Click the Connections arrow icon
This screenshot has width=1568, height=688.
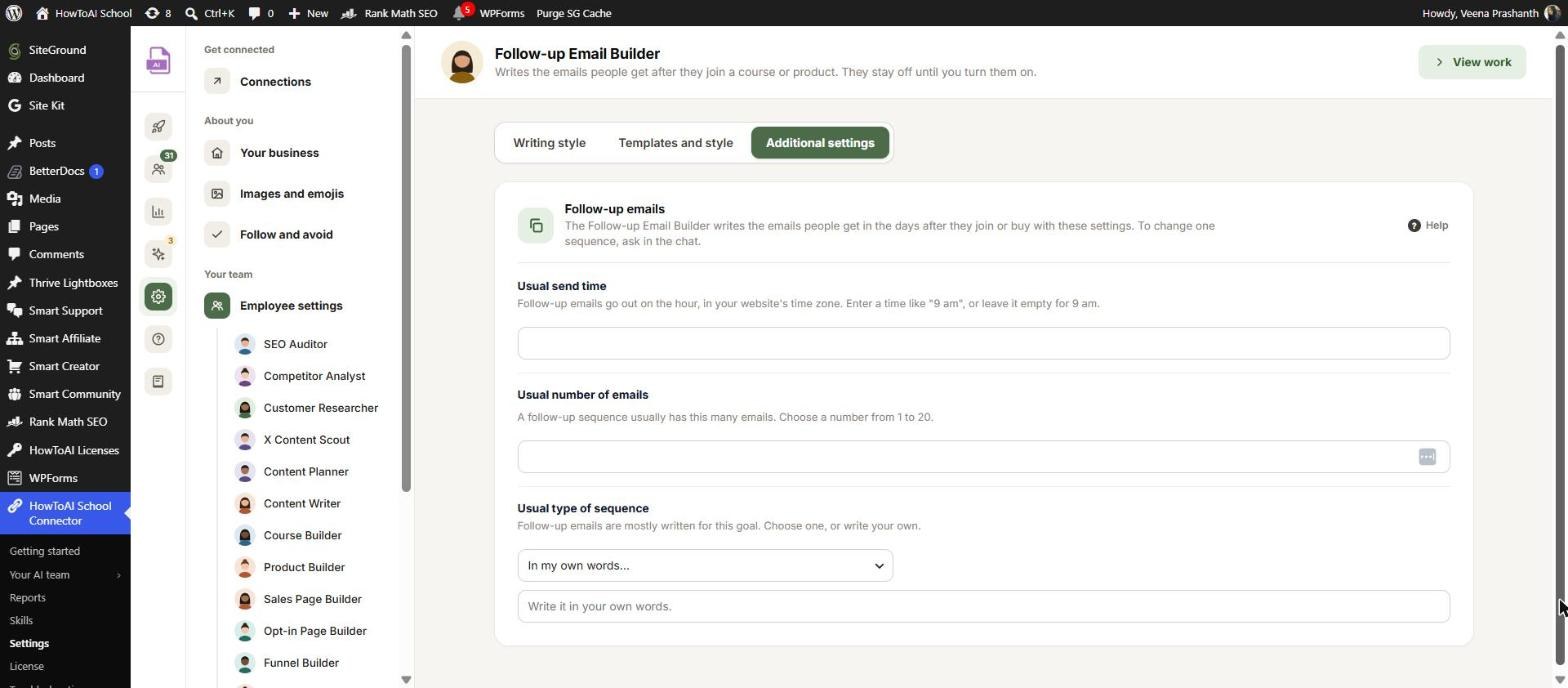(x=217, y=81)
